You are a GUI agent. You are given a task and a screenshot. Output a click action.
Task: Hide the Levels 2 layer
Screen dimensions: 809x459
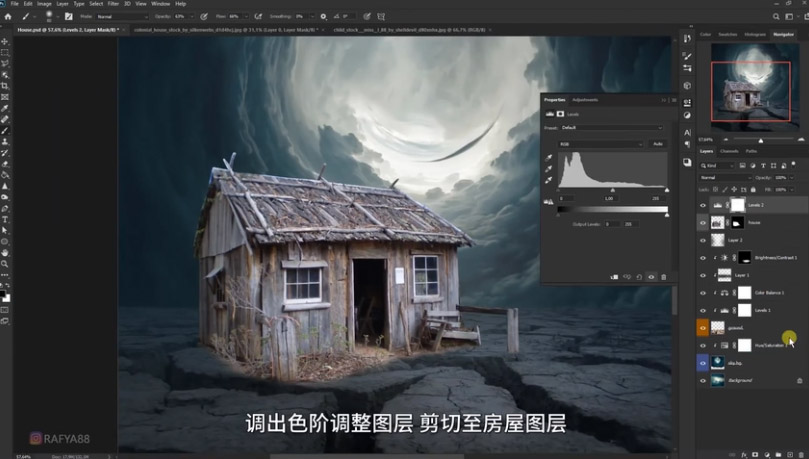point(702,205)
